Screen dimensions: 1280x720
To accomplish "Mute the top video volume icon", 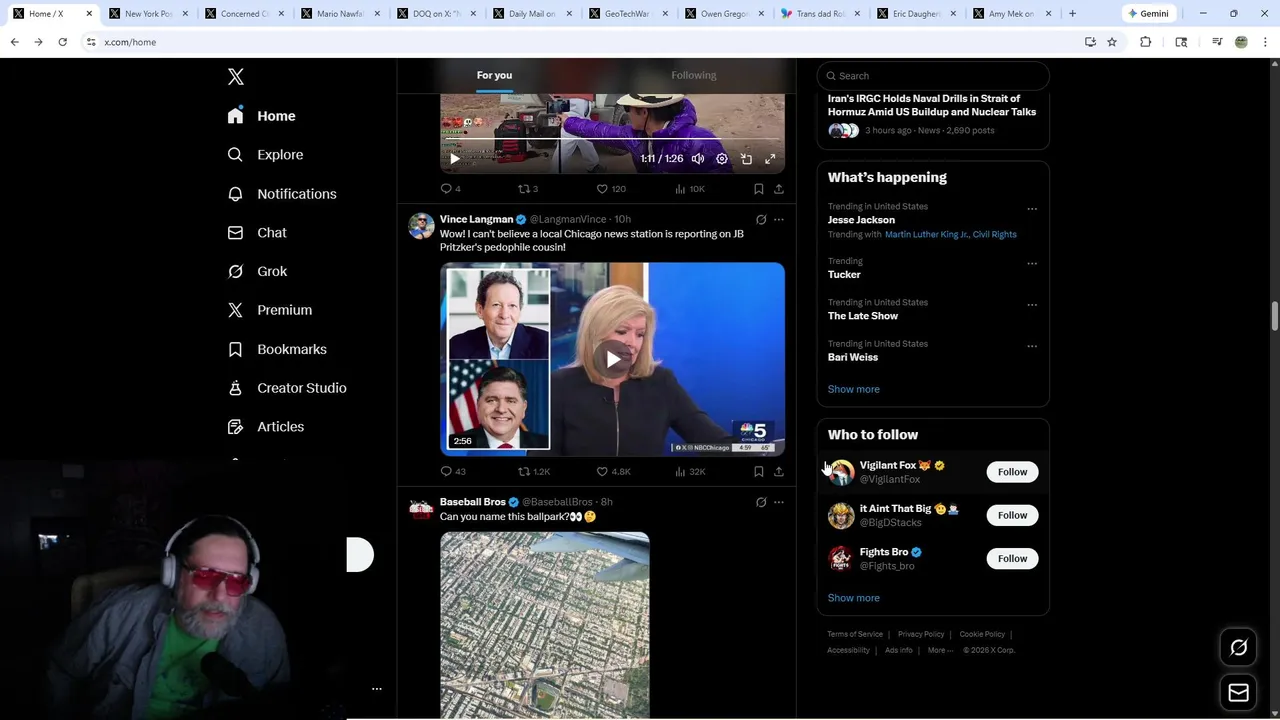I will tap(698, 159).
